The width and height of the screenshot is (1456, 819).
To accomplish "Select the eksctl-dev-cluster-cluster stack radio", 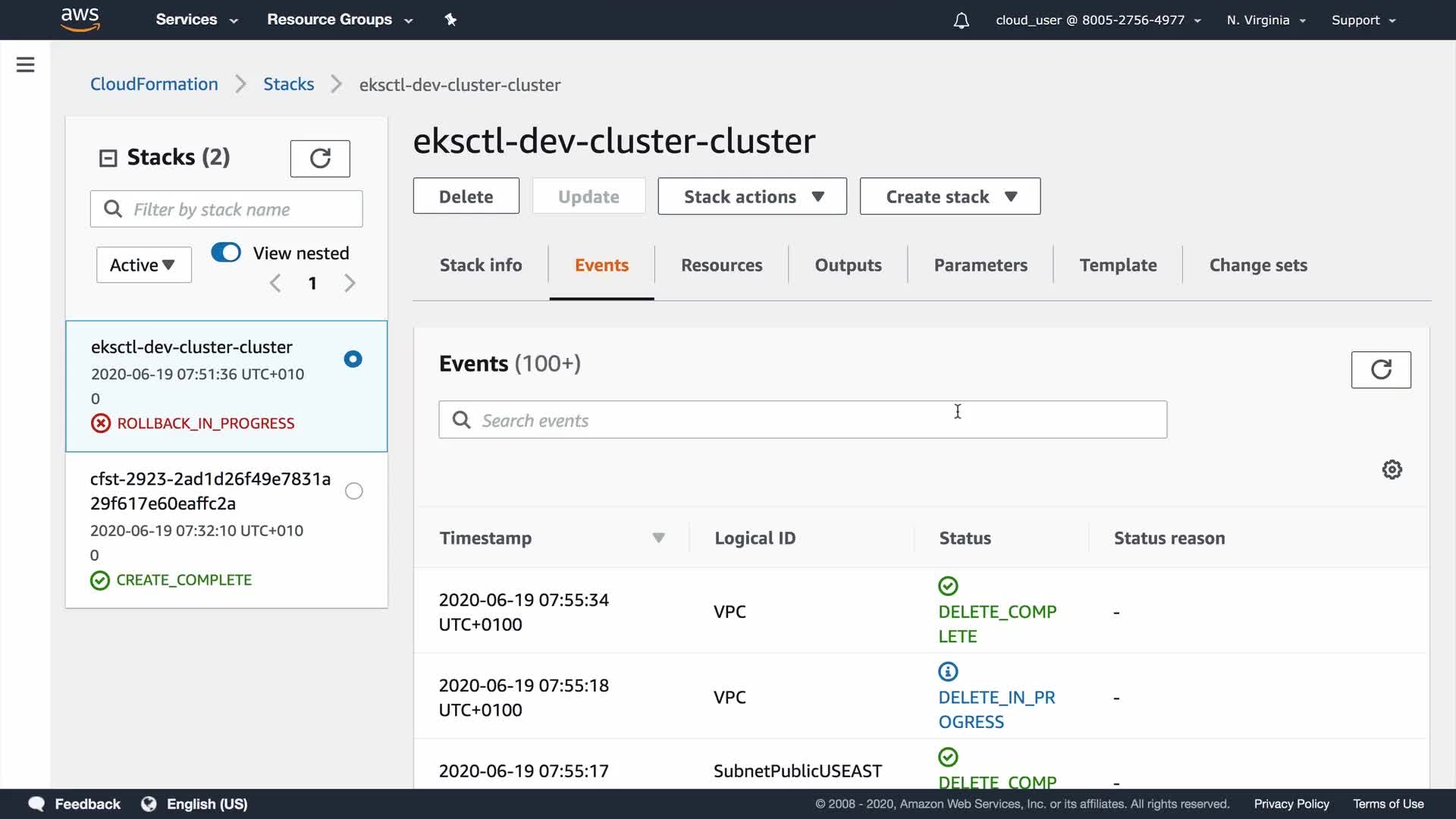I will pos(353,359).
